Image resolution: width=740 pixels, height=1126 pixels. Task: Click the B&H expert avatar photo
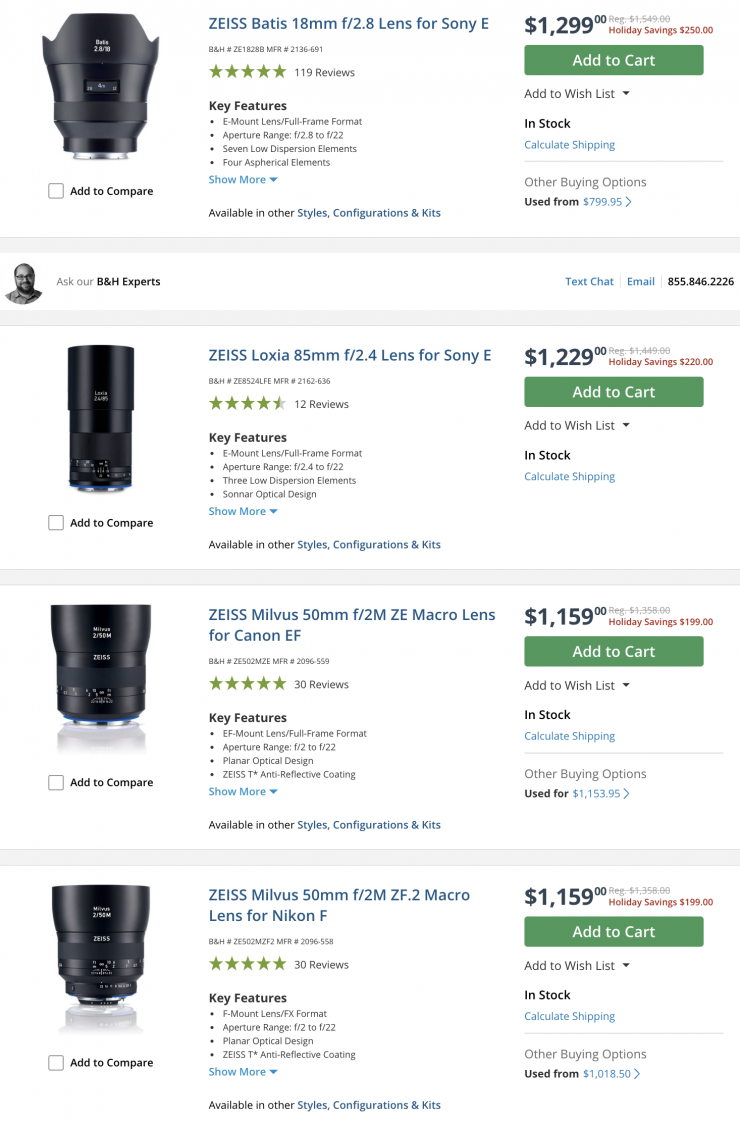coord(24,282)
